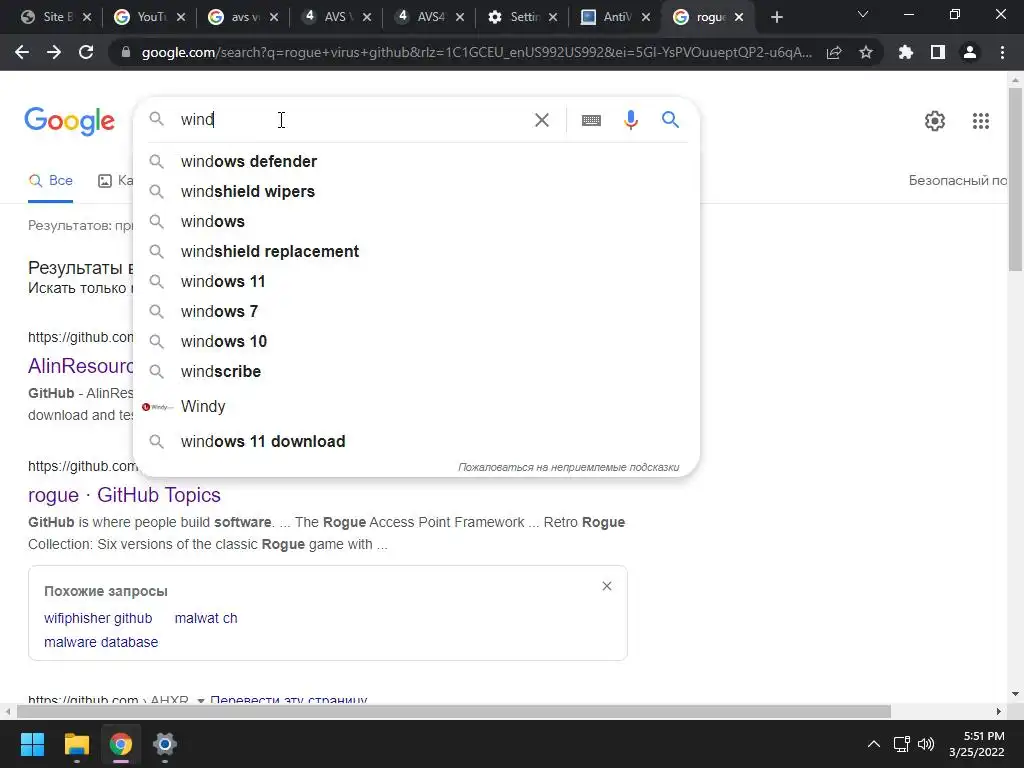Toggle the Chrome side panel icon

pos(938,52)
